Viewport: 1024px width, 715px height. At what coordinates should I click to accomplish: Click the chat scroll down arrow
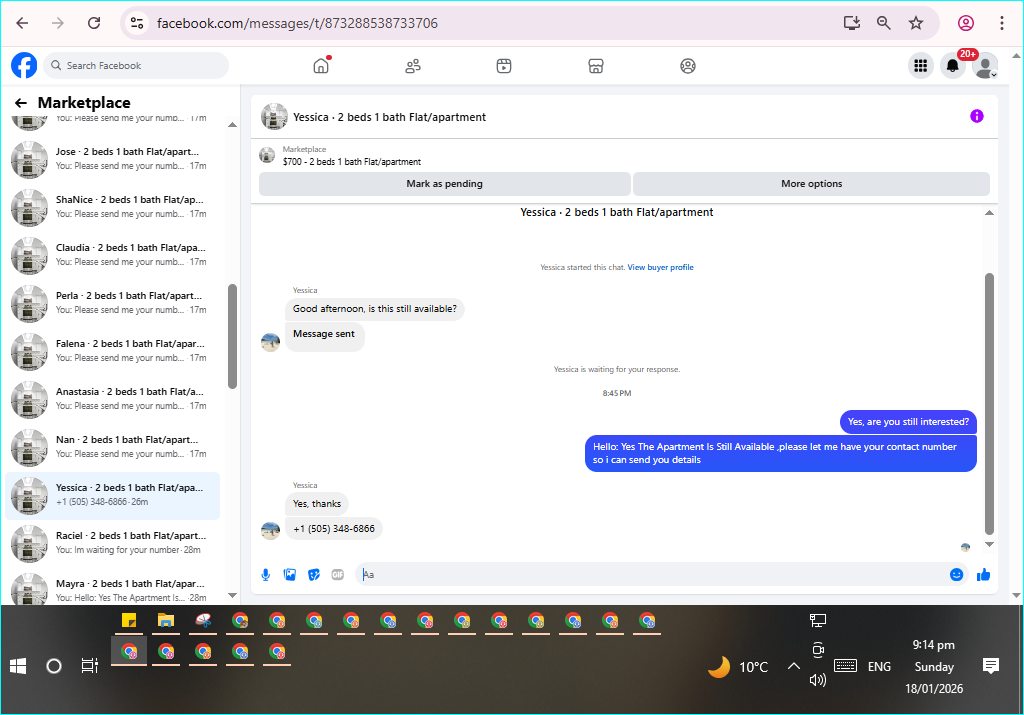989,544
